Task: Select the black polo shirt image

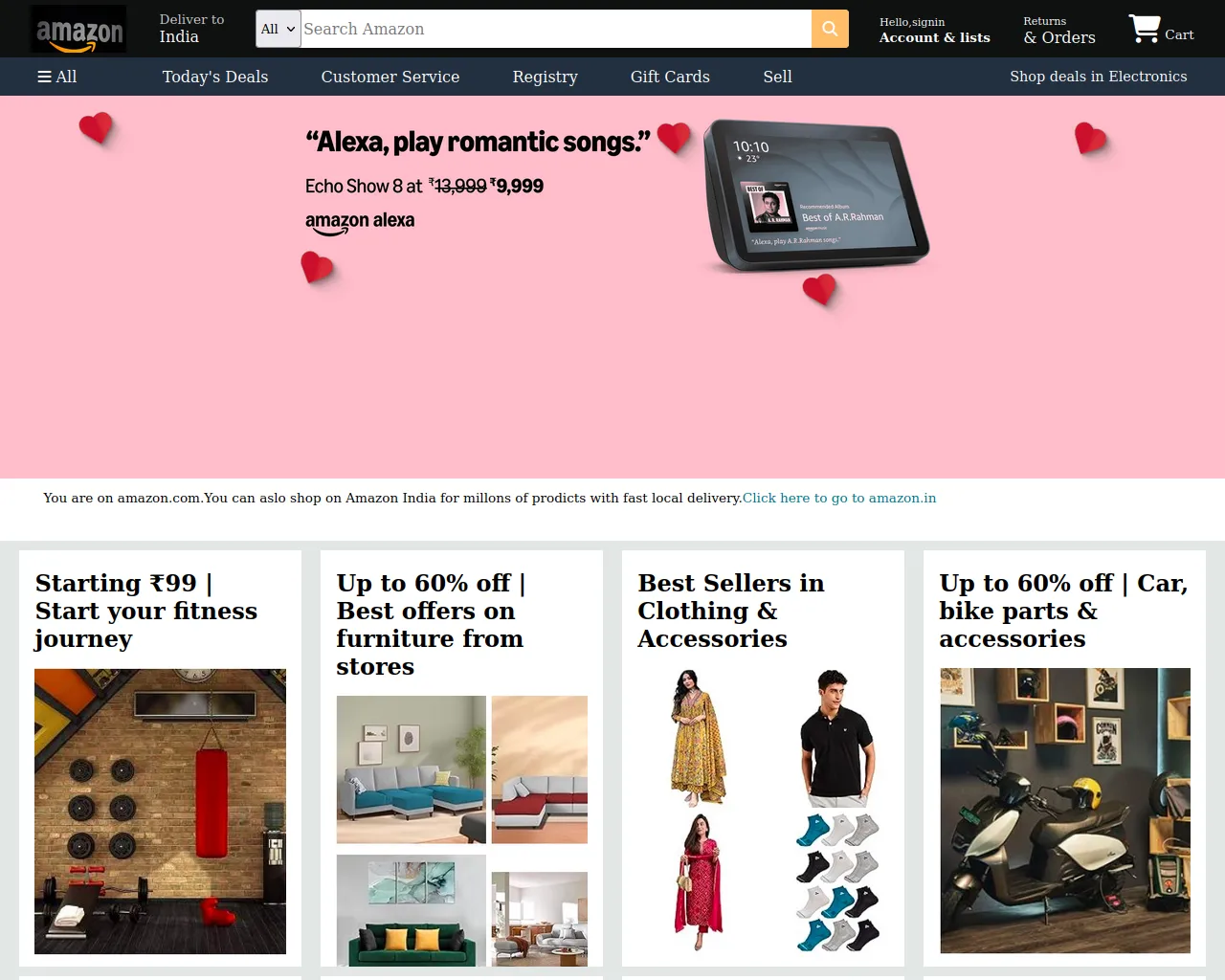Action: pos(835,738)
